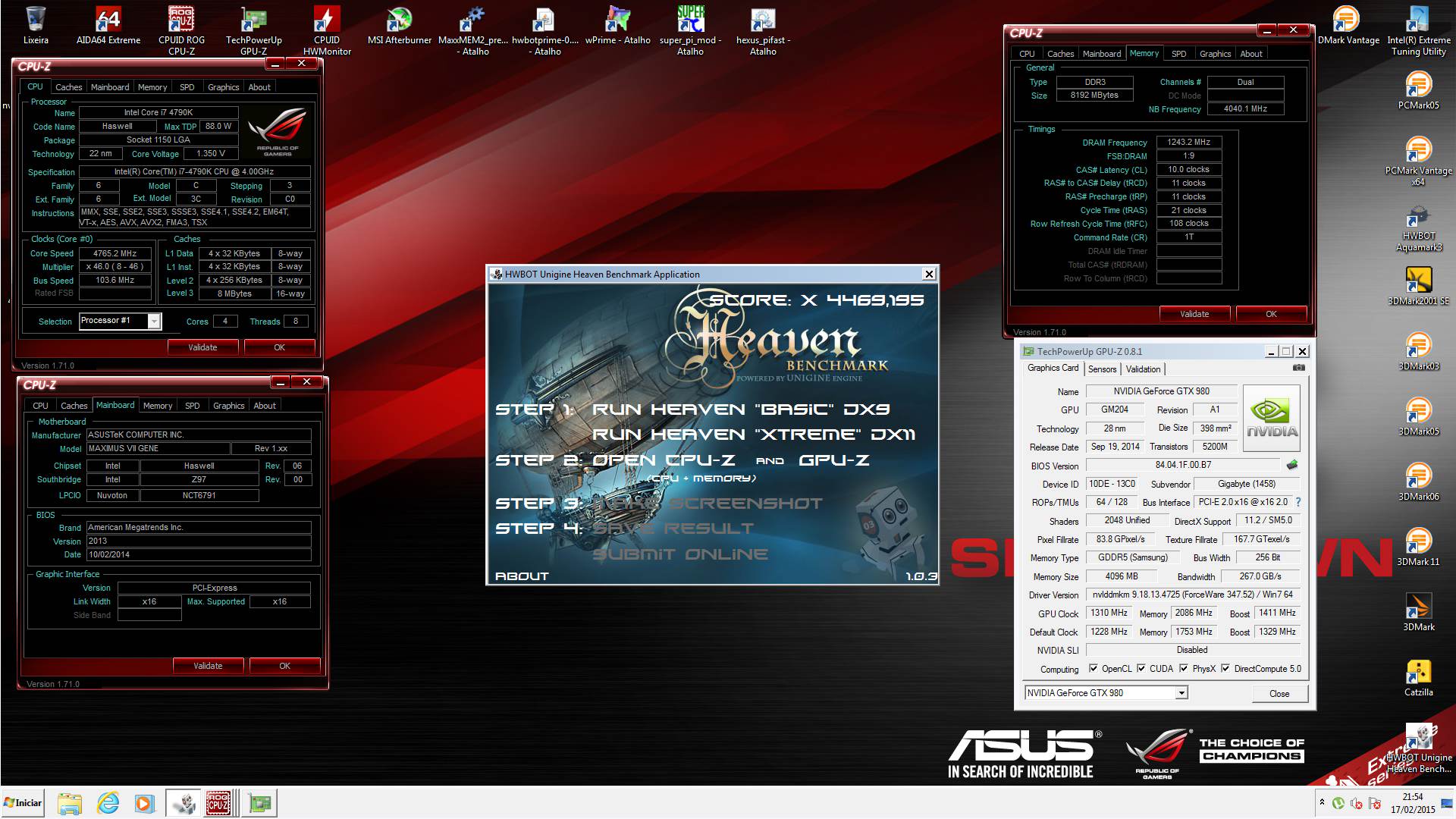
Task: Launch Catzilla desktop icon
Action: (1419, 677)
